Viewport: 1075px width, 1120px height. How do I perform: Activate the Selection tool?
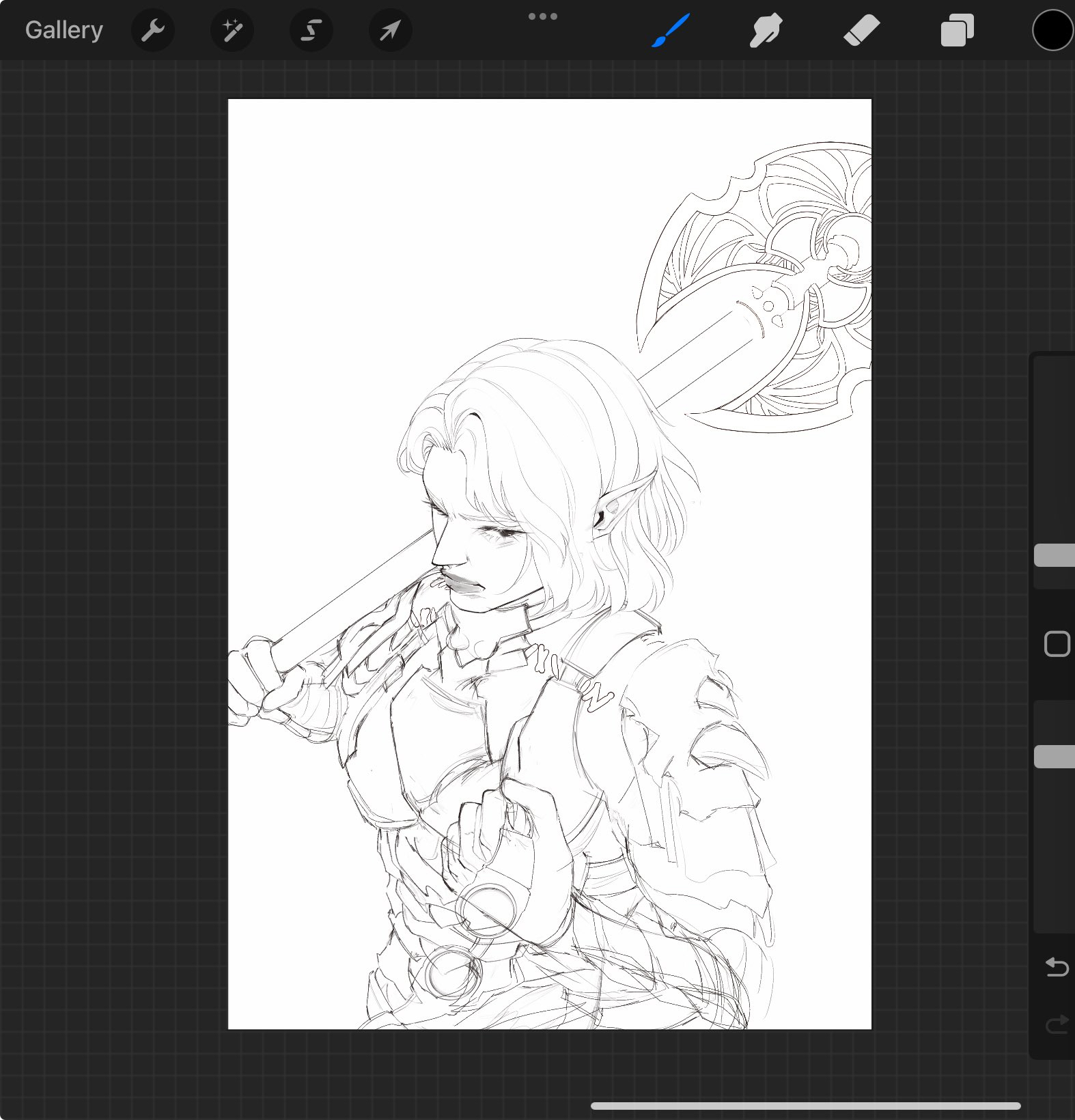311,30
